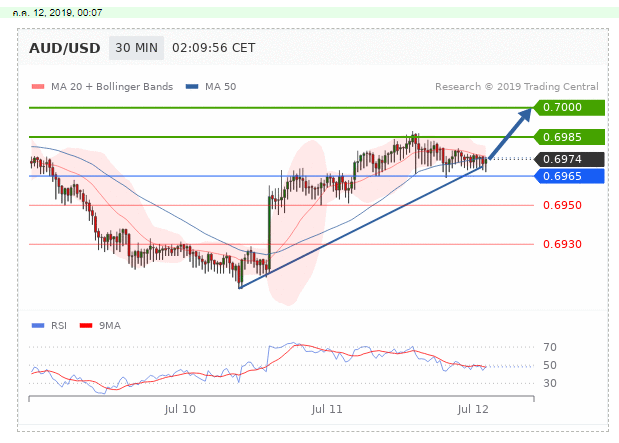This screenshot has width=619, height=443.
Task: Click the Jul 10 date axis label
Action: [180, 409]
